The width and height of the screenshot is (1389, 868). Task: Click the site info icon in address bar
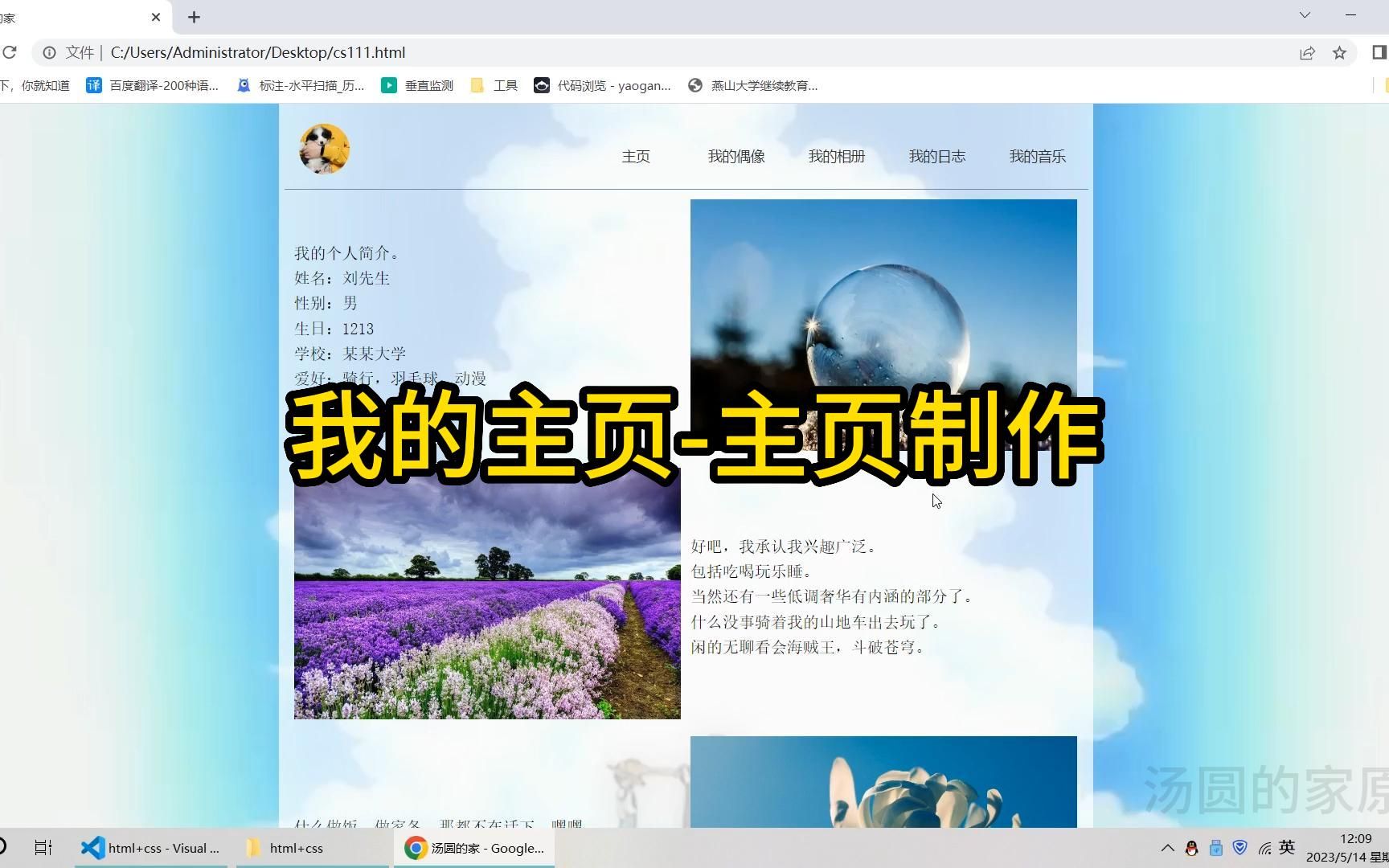coord(51,52)
